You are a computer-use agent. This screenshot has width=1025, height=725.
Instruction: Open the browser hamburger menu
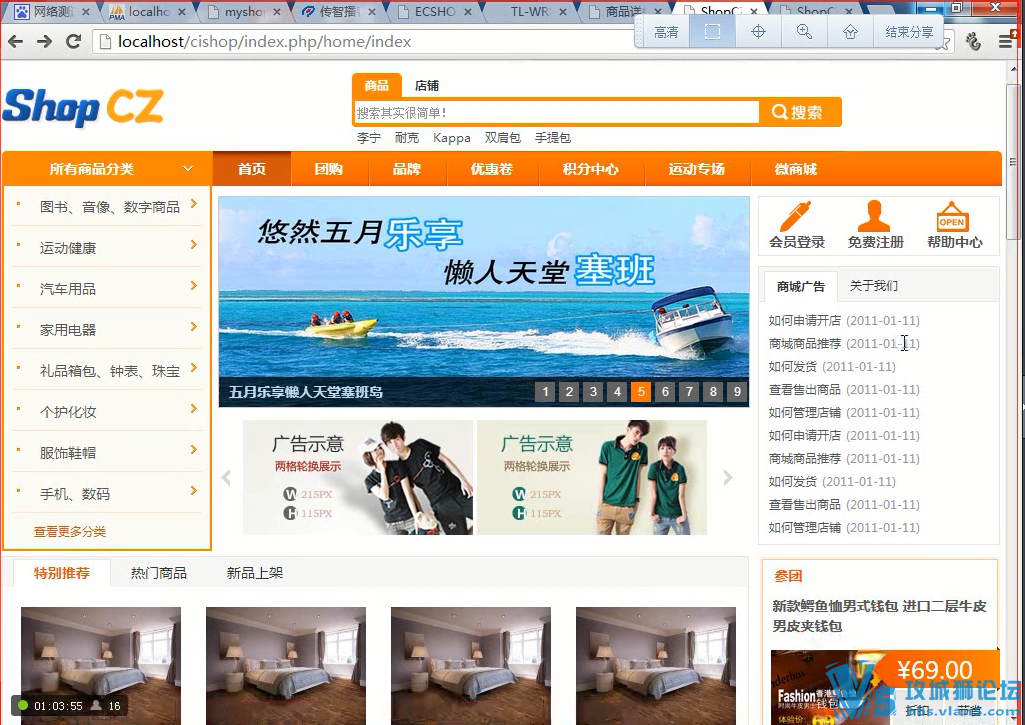[1007, 42]
